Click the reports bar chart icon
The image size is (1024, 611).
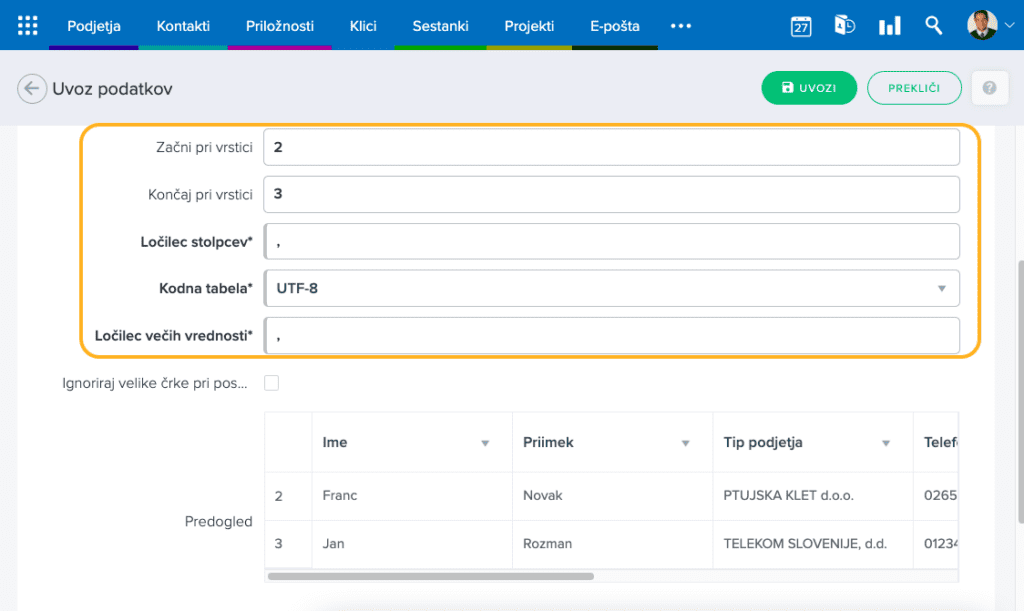[889, 26]
